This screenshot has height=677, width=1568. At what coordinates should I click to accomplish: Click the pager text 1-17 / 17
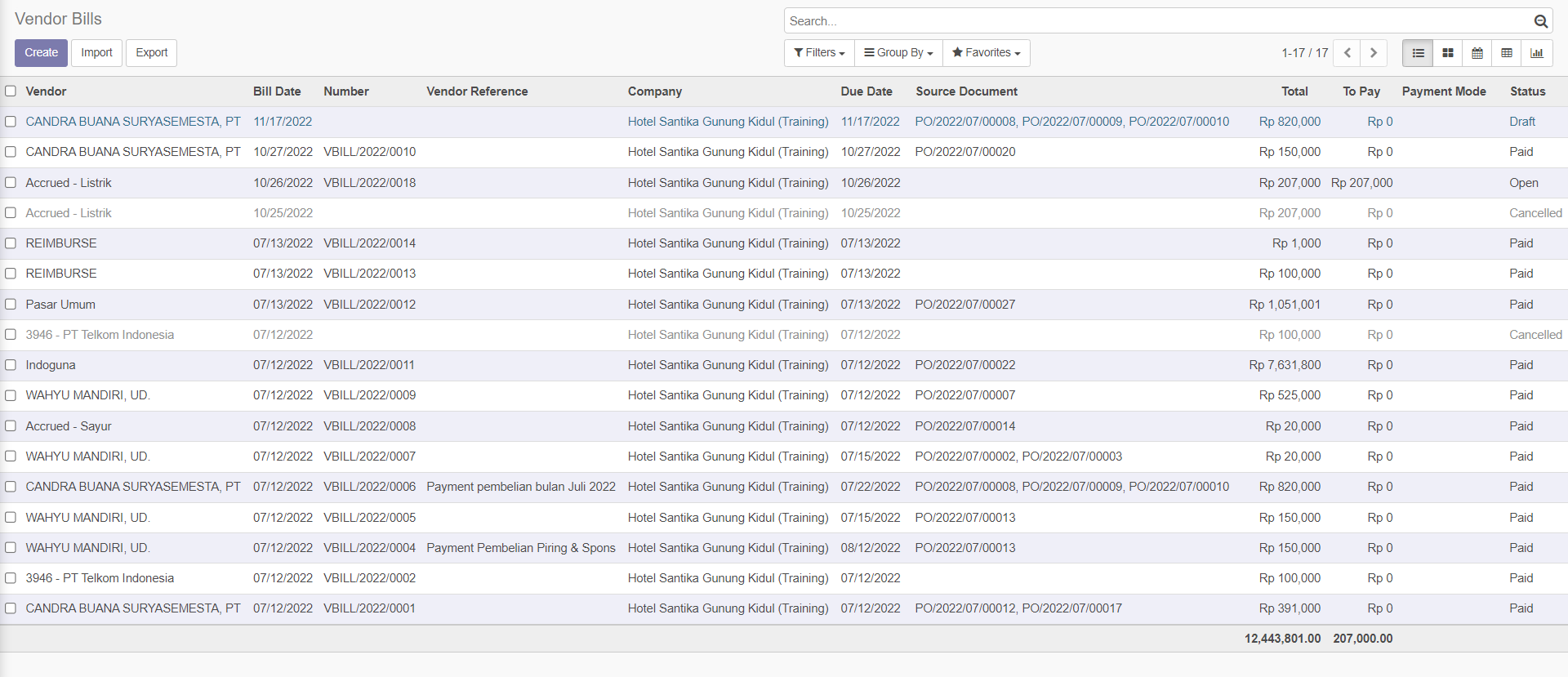(1304, 53)
